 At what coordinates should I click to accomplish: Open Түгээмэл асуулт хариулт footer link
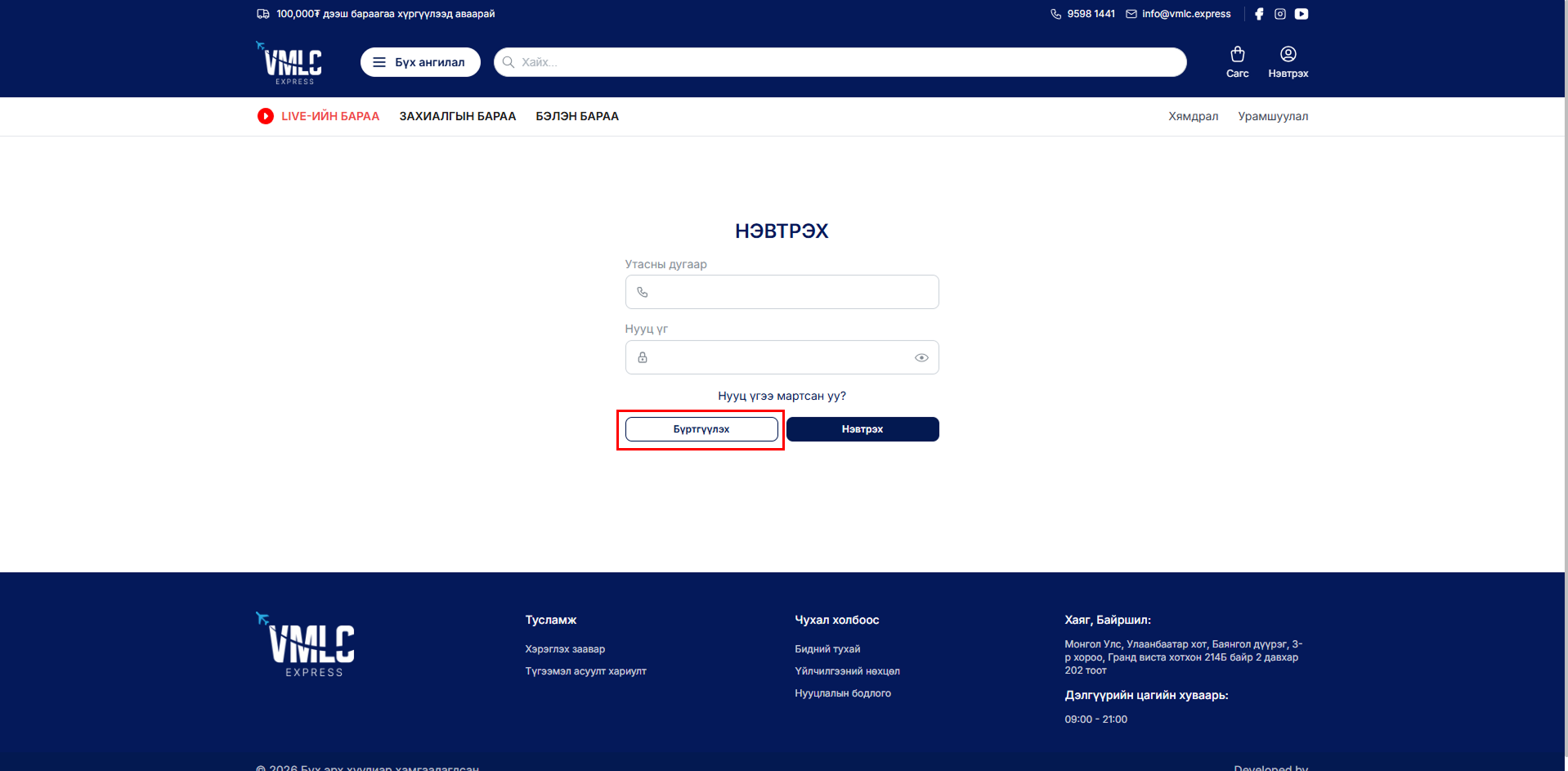click(585, 671)
